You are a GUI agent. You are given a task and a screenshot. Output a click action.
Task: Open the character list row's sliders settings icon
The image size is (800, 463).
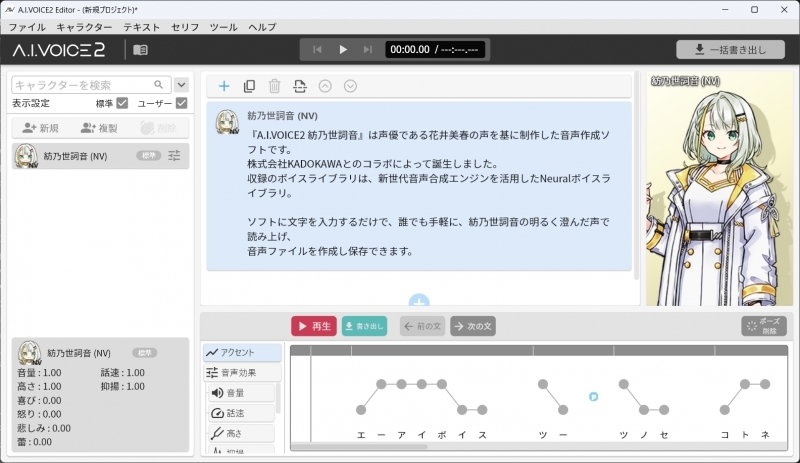click(x=174, y=156)
